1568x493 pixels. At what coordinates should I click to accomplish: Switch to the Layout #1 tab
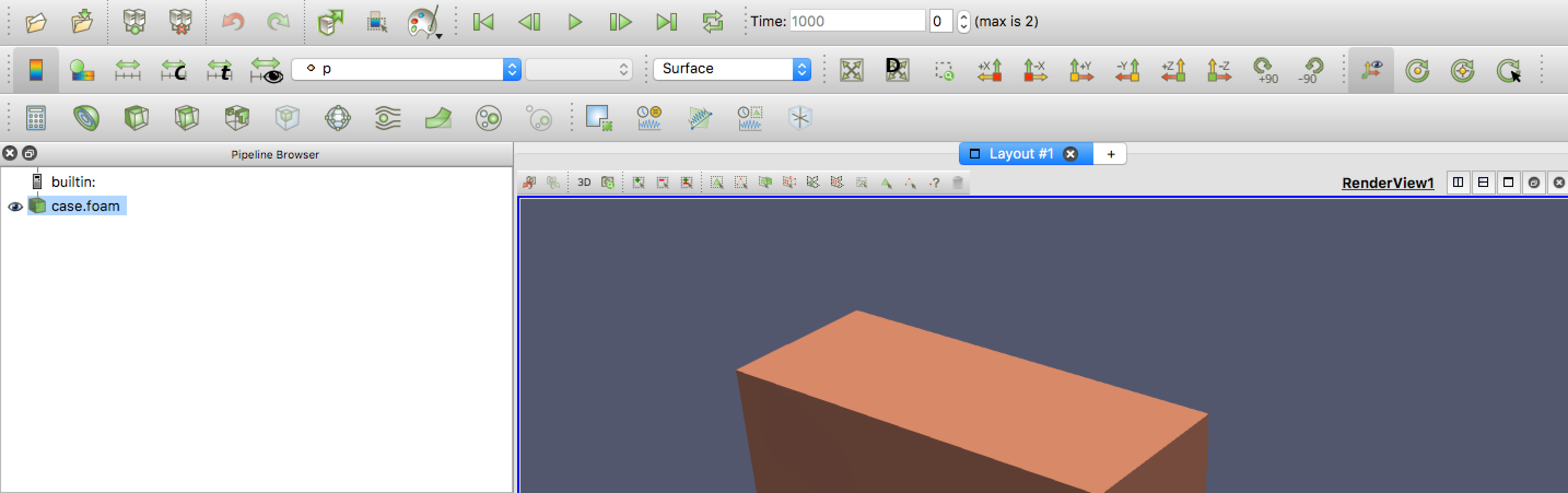(x=1021, y=154)
